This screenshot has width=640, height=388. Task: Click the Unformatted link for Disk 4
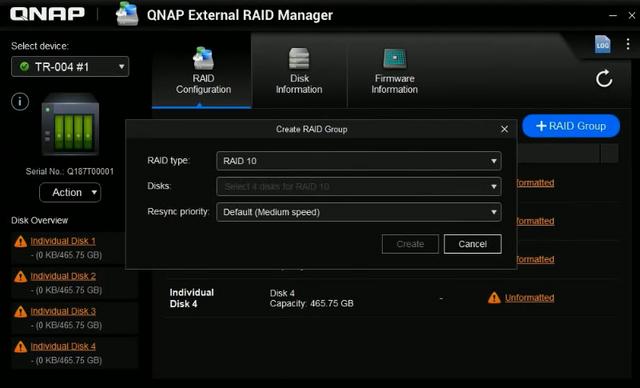coord(529,298)
